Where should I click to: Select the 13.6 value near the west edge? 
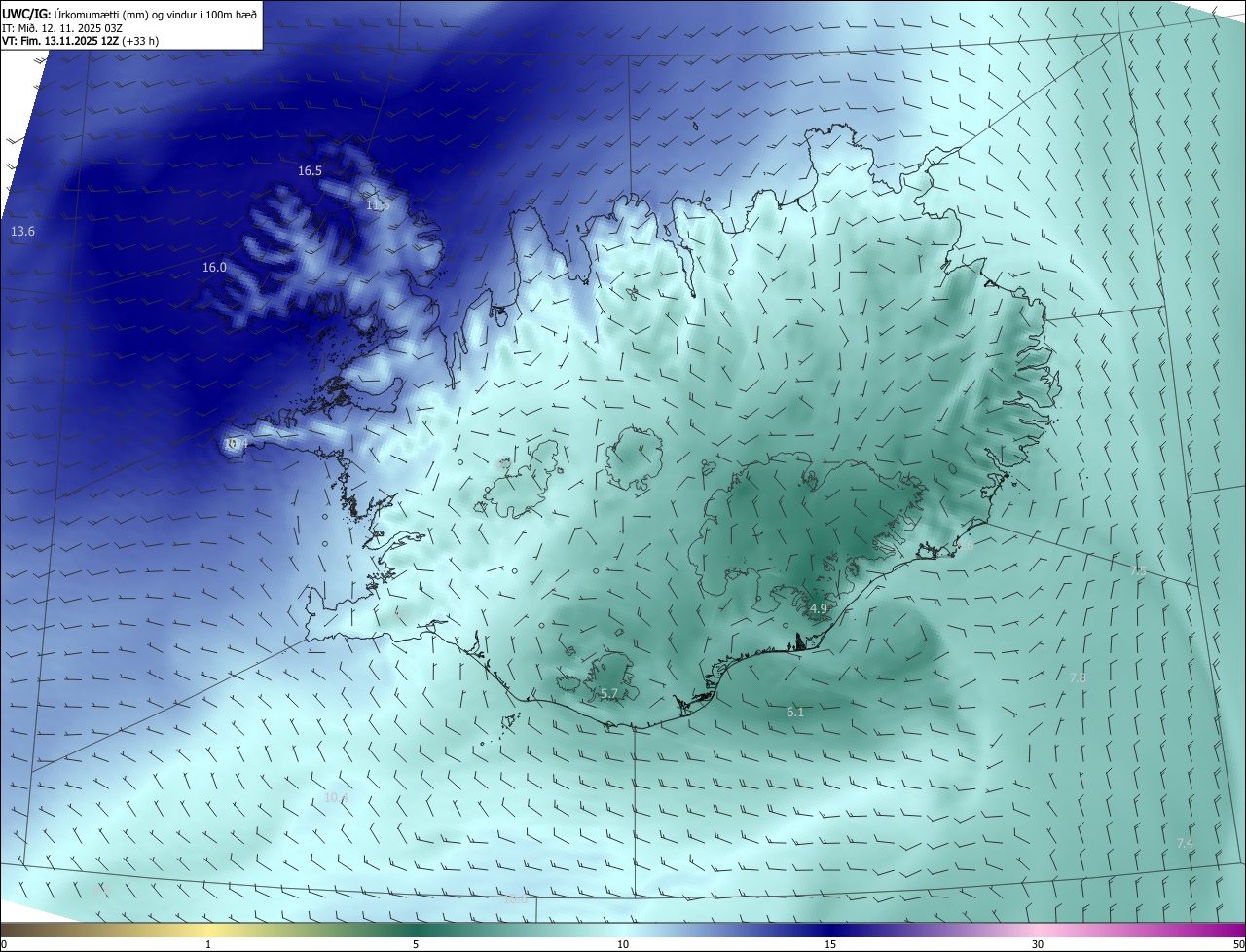pyautogui.click(x=22, y=232)
